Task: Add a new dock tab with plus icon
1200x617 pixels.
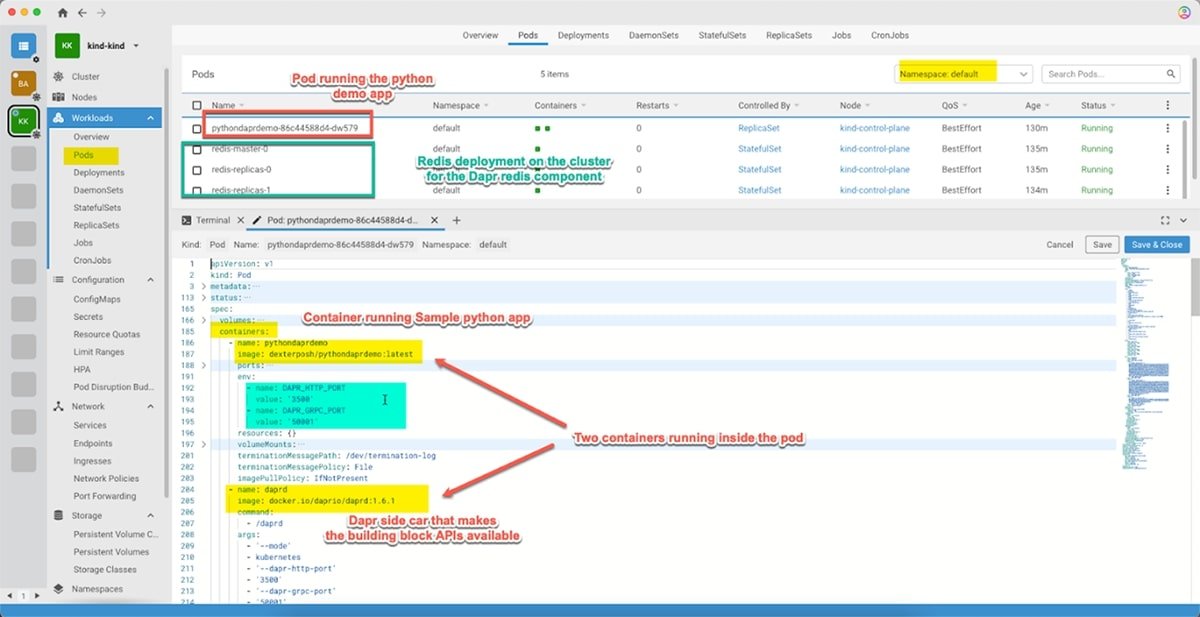Action: [457, 220]
